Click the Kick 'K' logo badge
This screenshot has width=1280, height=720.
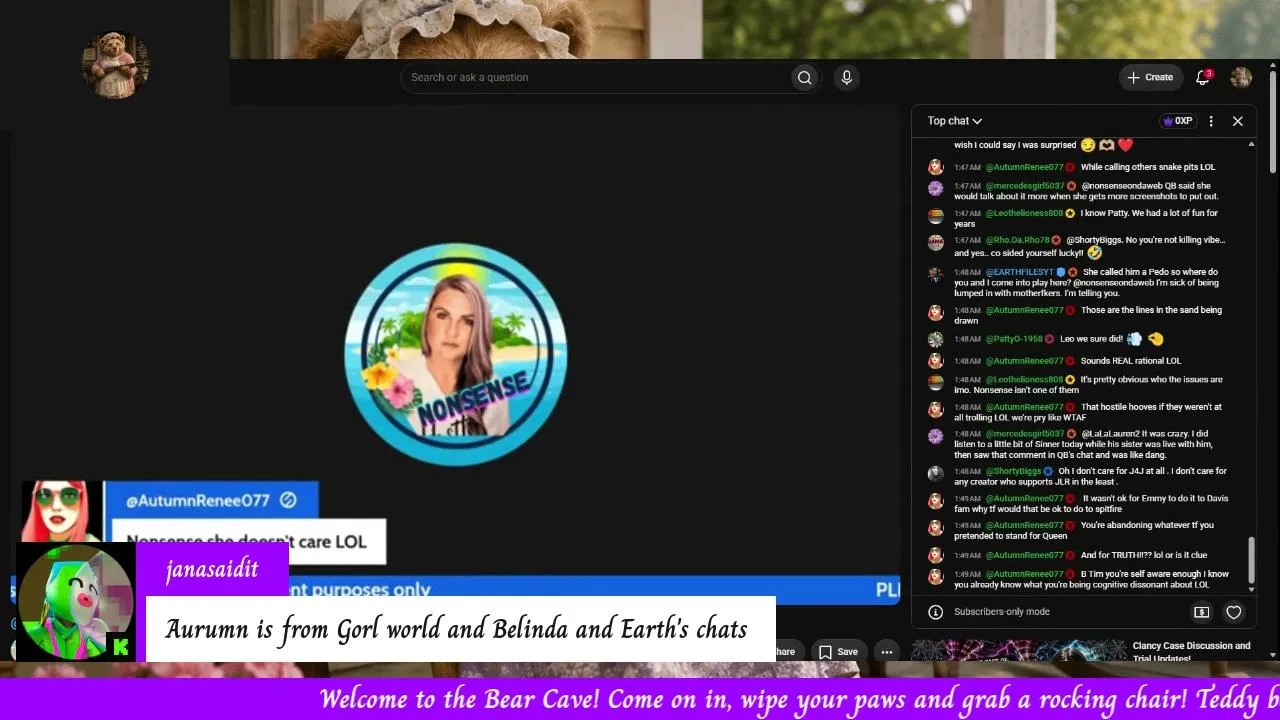(120, 647)
